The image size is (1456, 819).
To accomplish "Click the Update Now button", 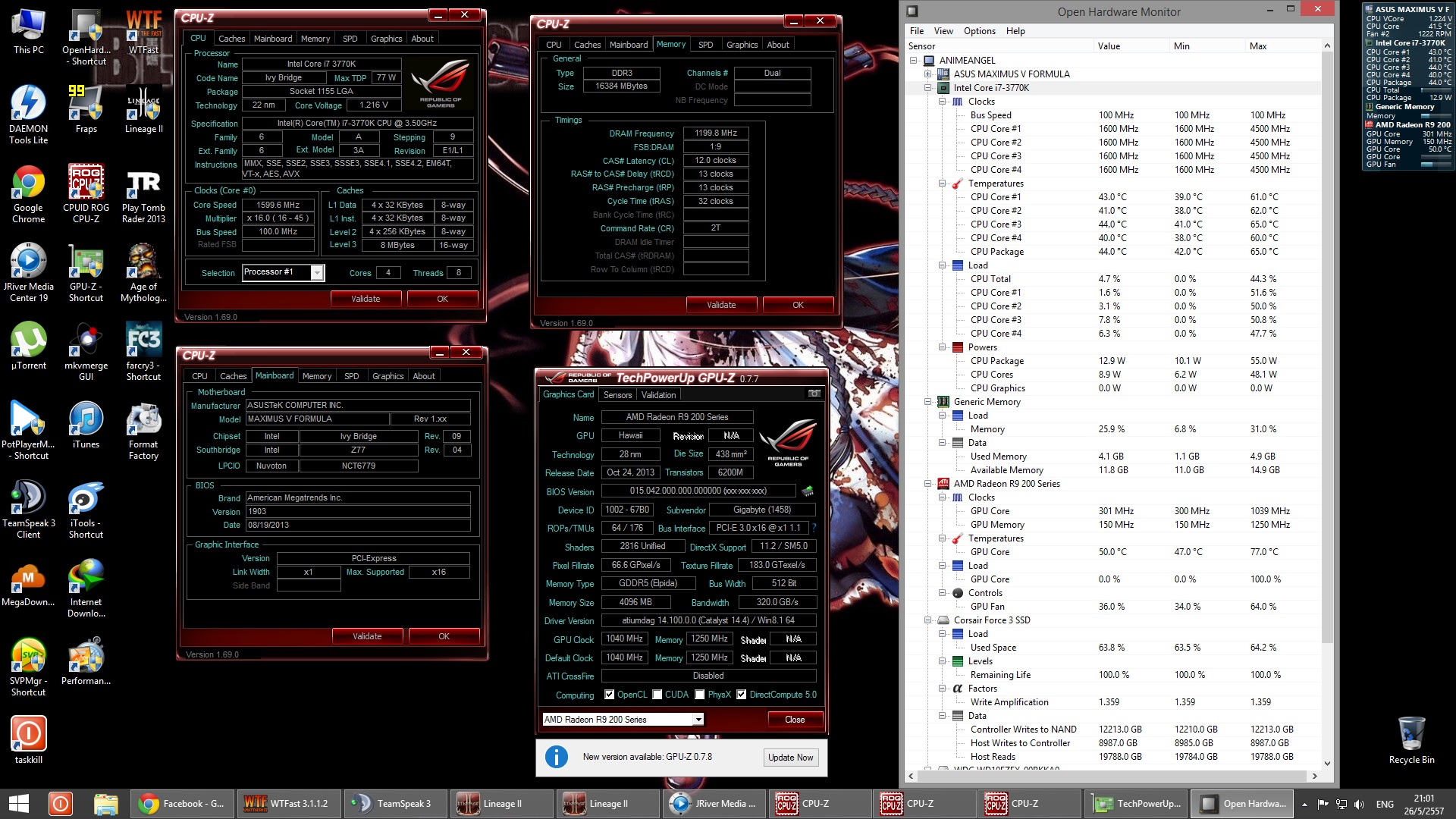I will [790, 758].
